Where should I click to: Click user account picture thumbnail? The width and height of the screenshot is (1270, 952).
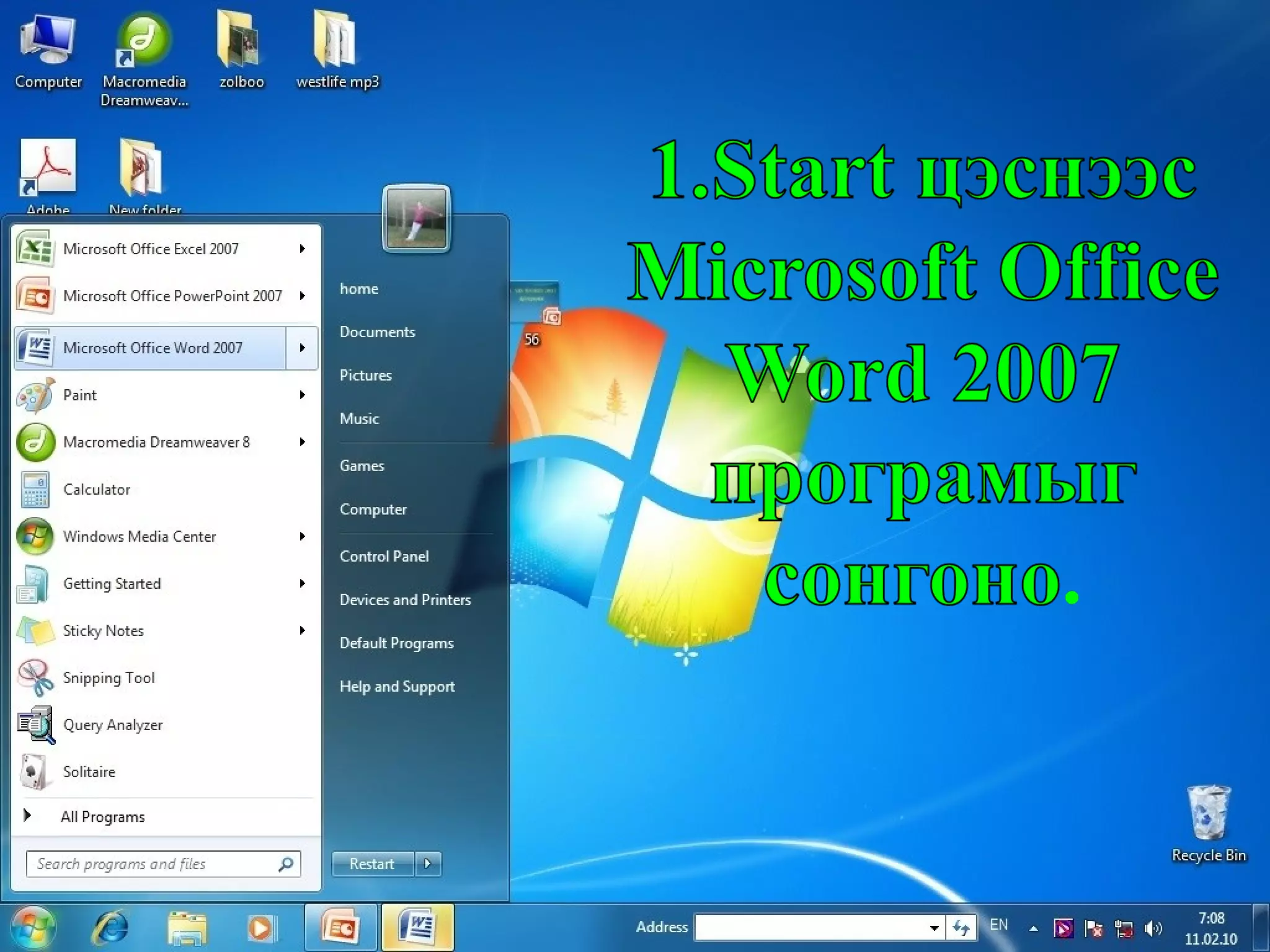point(416,219)
